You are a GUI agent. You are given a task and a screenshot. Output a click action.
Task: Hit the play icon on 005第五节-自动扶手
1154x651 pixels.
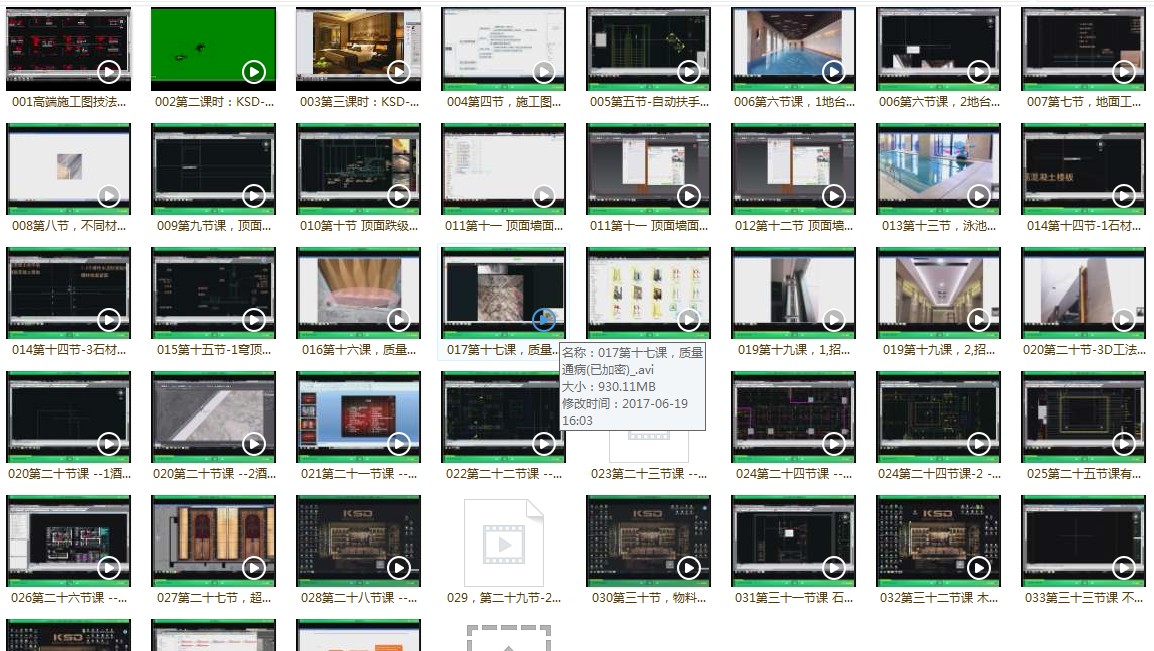point(689,71)
